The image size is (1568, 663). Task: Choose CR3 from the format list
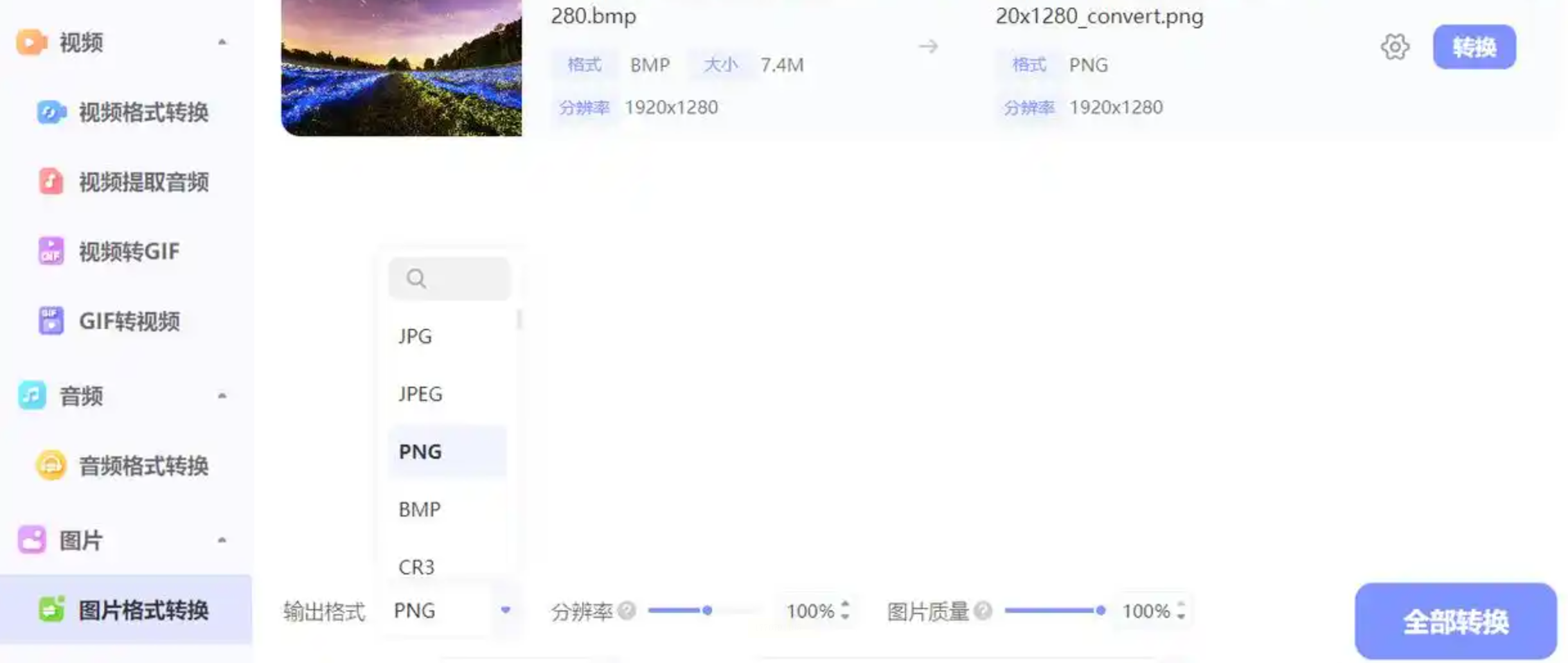(x=447, y=566)
